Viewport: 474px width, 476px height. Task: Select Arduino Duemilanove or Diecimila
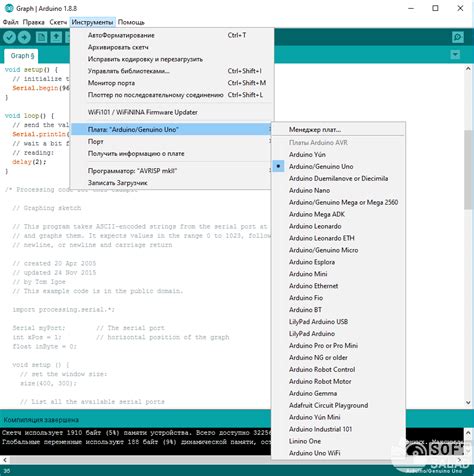[339, 178]
